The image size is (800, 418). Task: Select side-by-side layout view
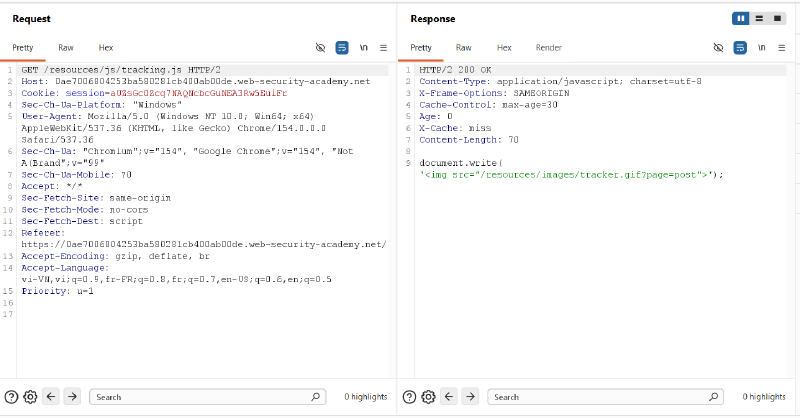point(741,18)
